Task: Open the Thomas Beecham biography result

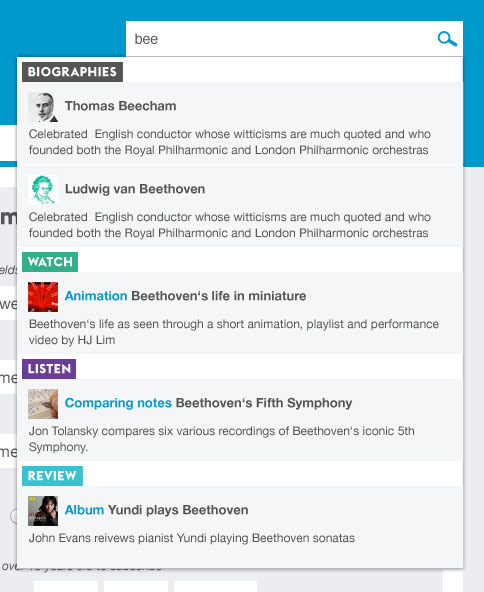Action: point(120,106)
